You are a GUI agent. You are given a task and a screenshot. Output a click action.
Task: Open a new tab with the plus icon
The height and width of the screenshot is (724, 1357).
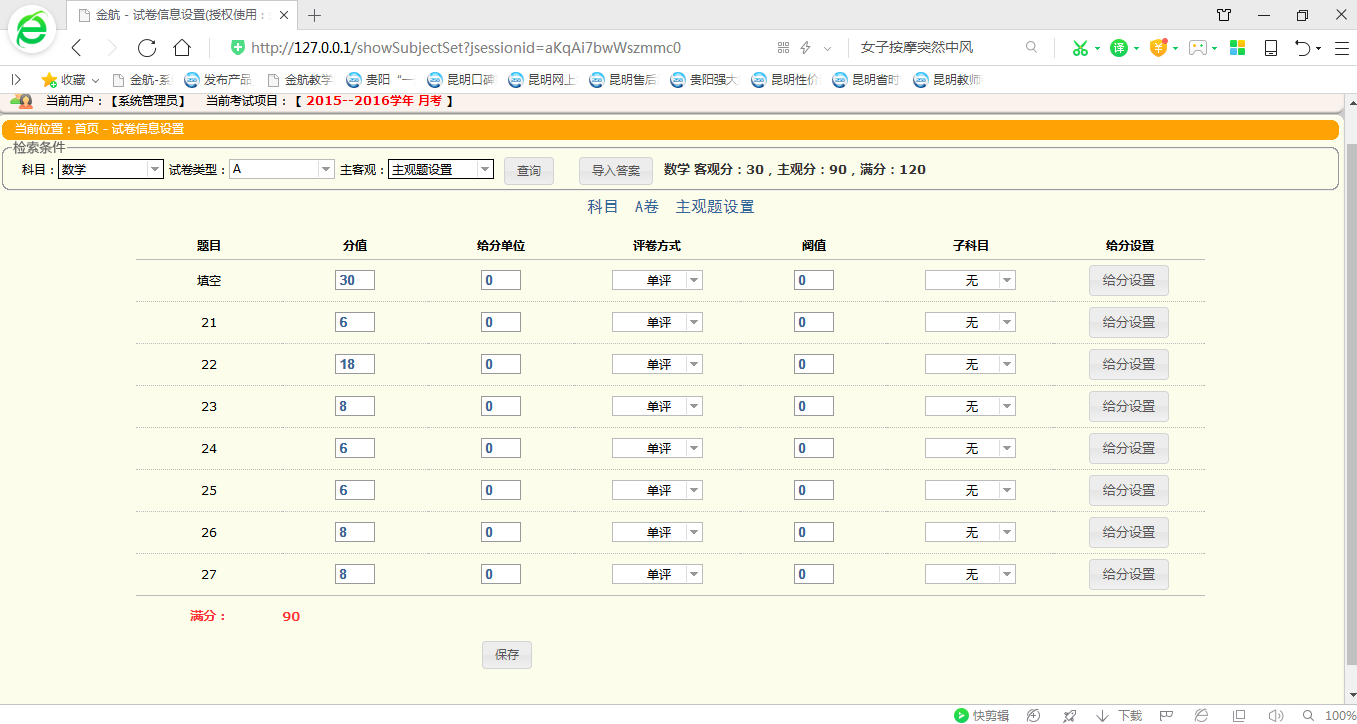[x=315, y=15]
